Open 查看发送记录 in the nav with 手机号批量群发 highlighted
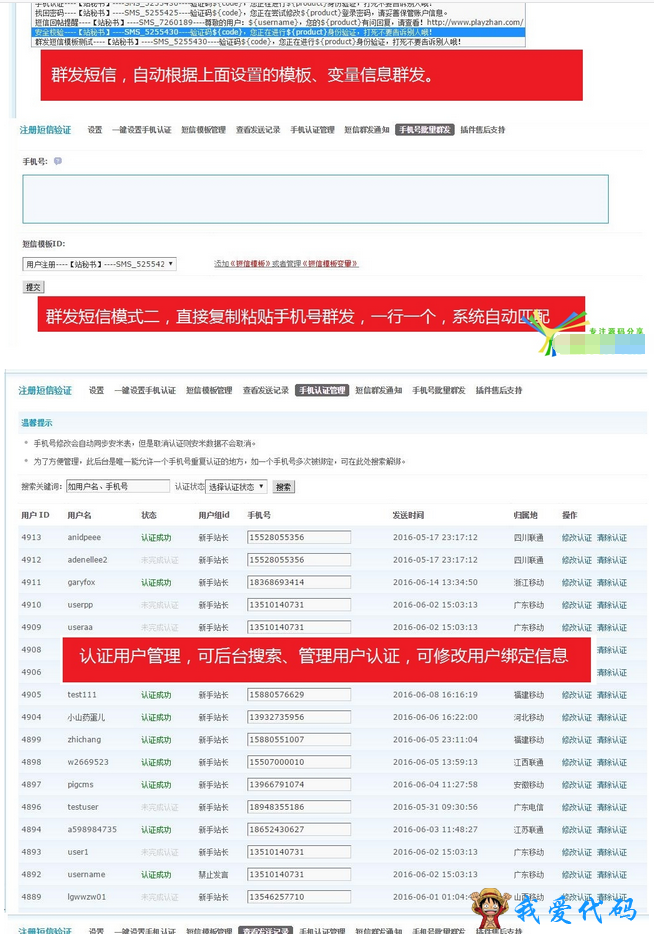Image resolution: width=654 pixels, height=934 pixels. coord(258,130)
